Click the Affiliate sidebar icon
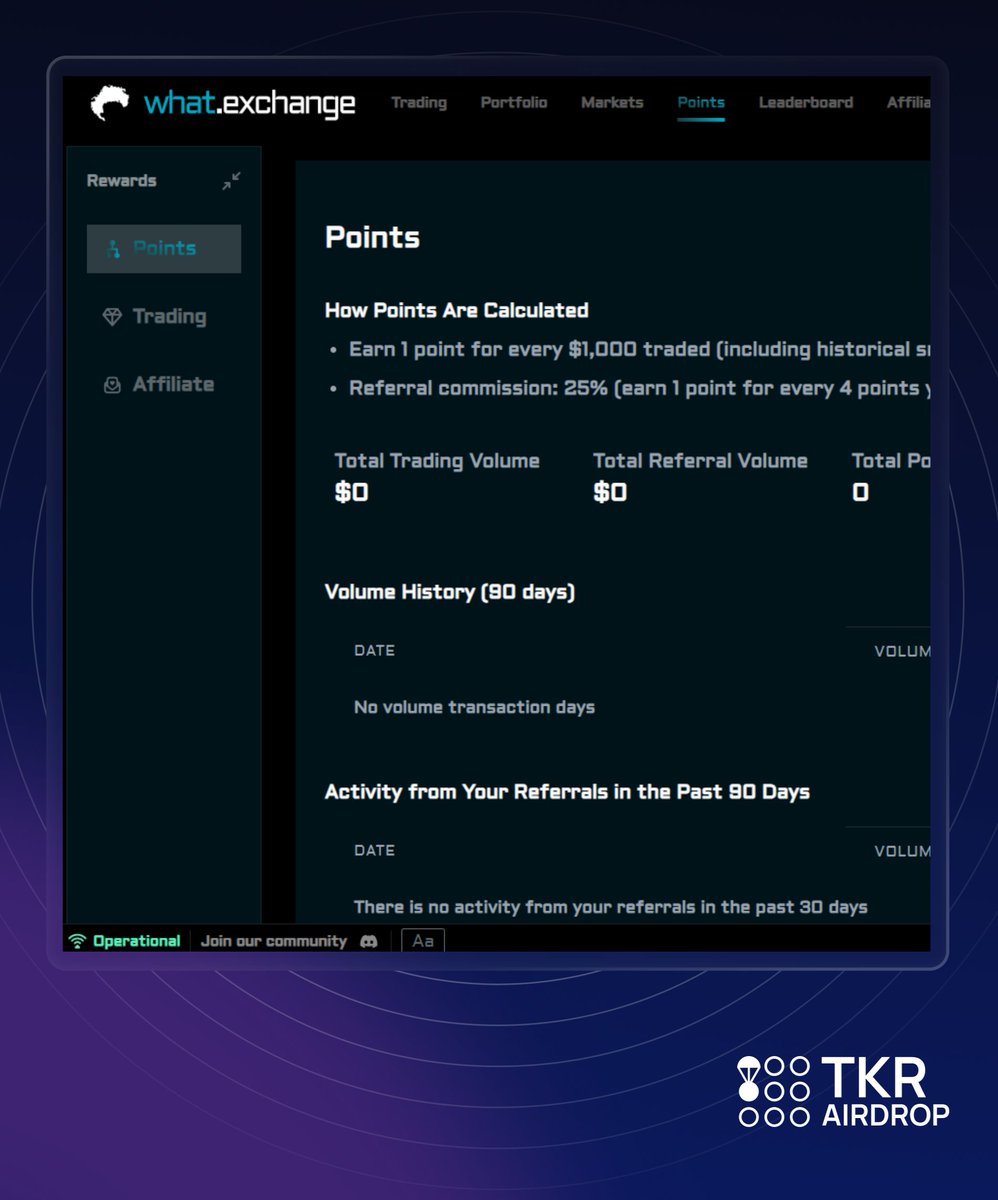The image size is (998, 1200). click(x=112, y=385)
